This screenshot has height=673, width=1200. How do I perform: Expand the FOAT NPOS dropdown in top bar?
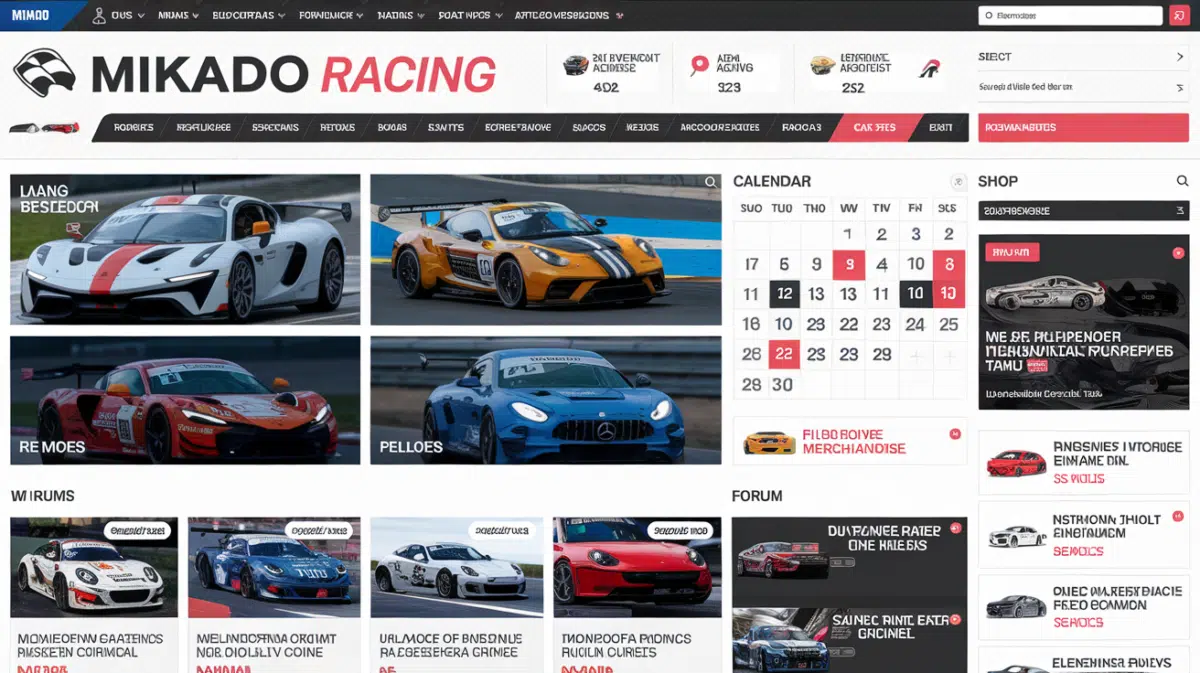coord(470,16)
